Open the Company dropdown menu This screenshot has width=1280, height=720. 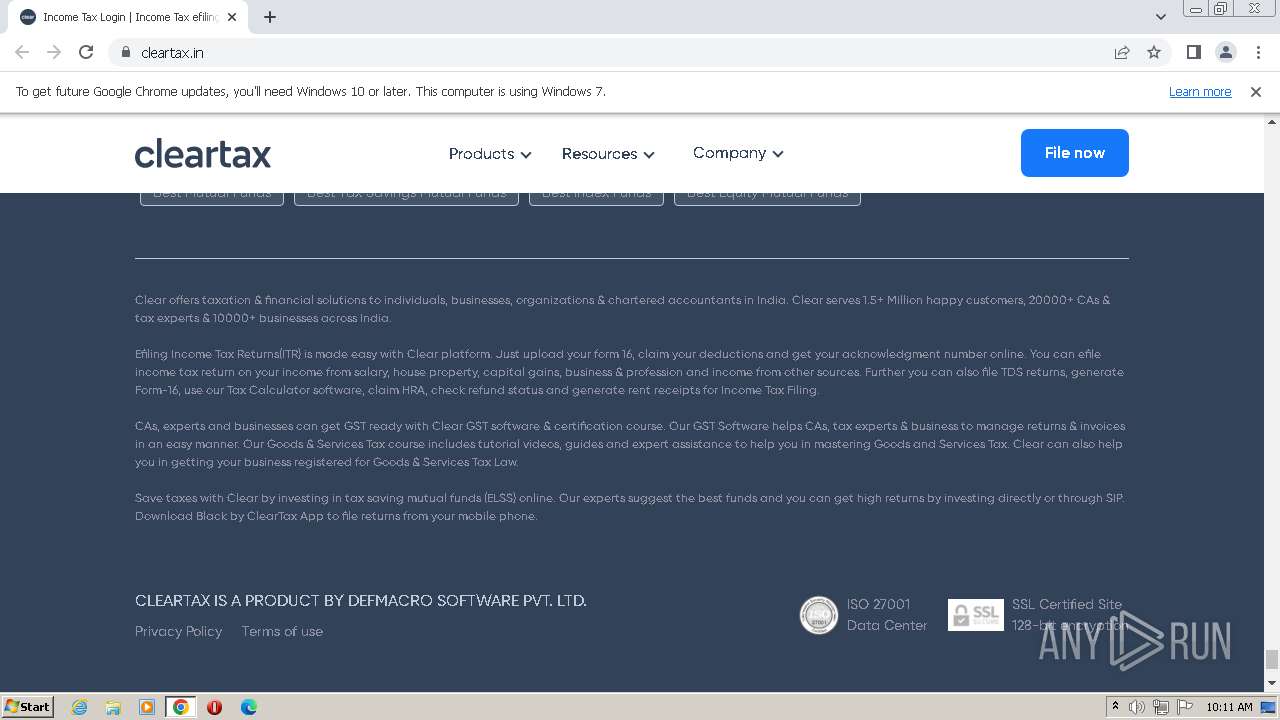click(738, 153)
